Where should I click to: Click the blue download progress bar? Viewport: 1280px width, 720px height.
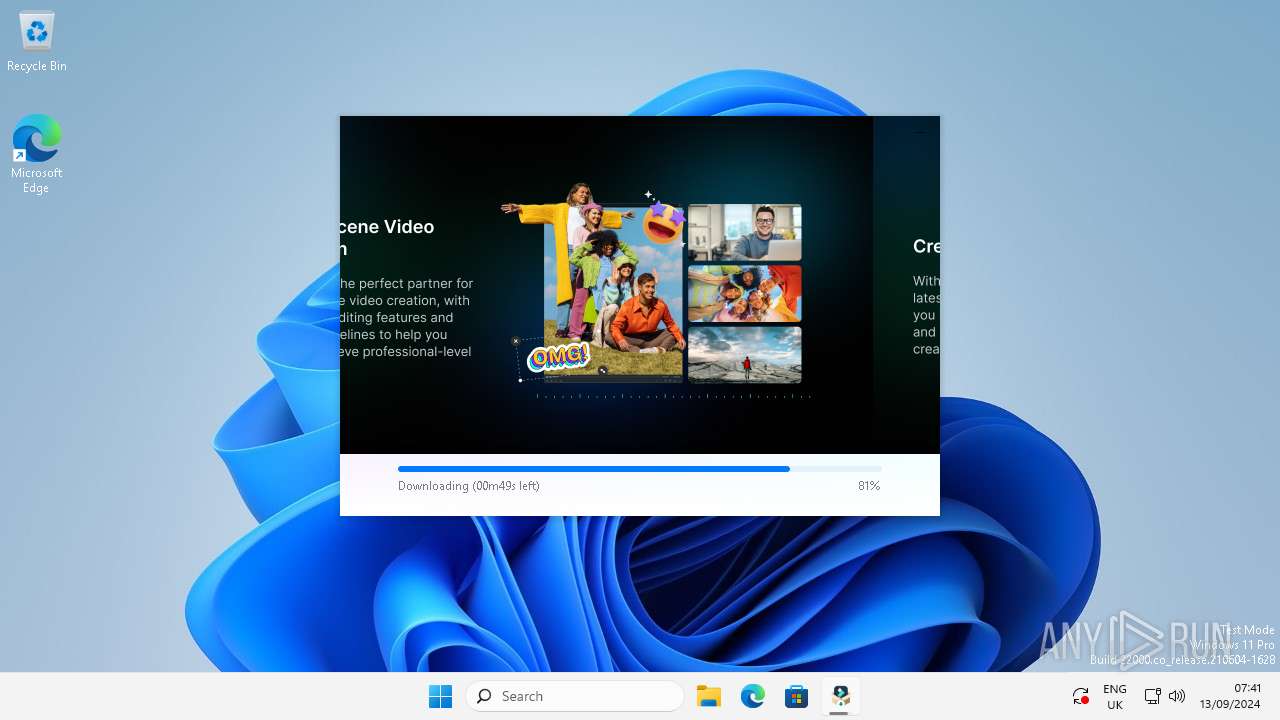[640, 469]
